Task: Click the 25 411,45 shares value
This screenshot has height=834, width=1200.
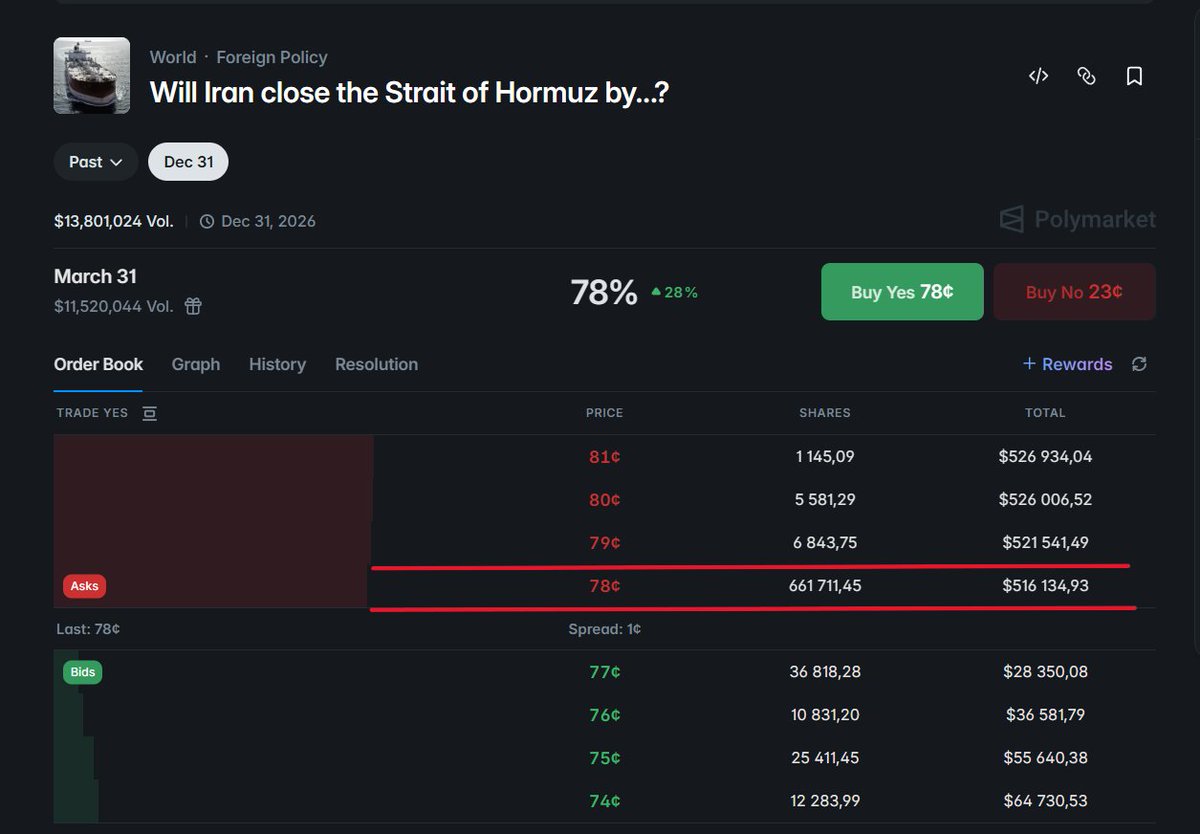Action: pyautogui.click(x=825, y=758)
